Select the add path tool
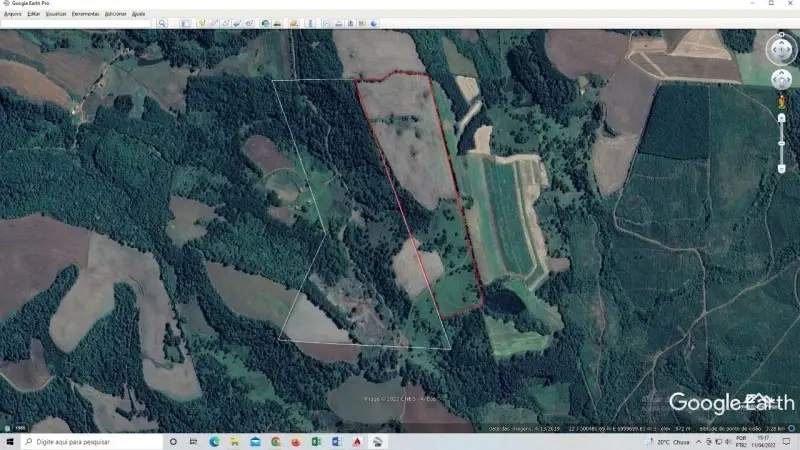 pyautogui.click(x=225, y=23)
